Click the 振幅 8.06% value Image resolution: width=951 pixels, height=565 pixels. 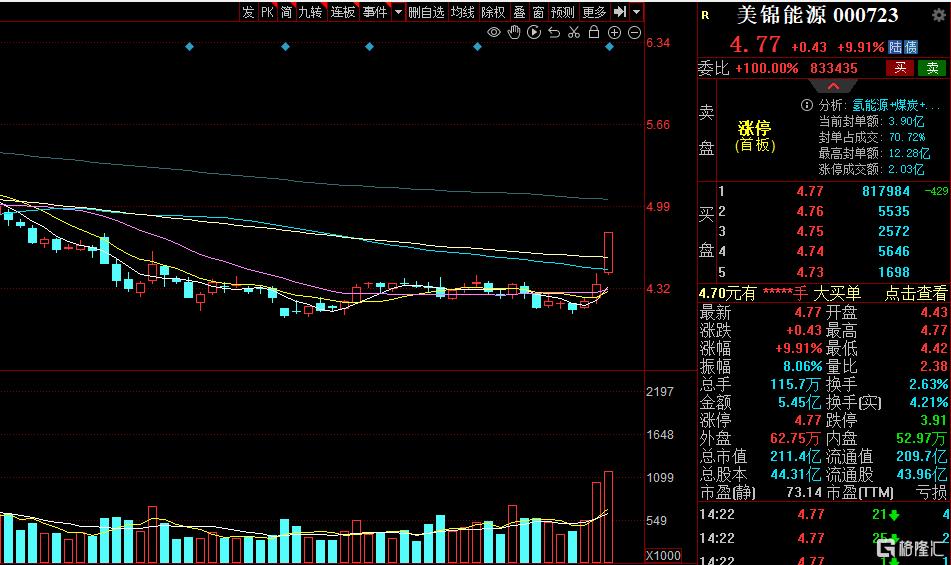pos(802,366)
